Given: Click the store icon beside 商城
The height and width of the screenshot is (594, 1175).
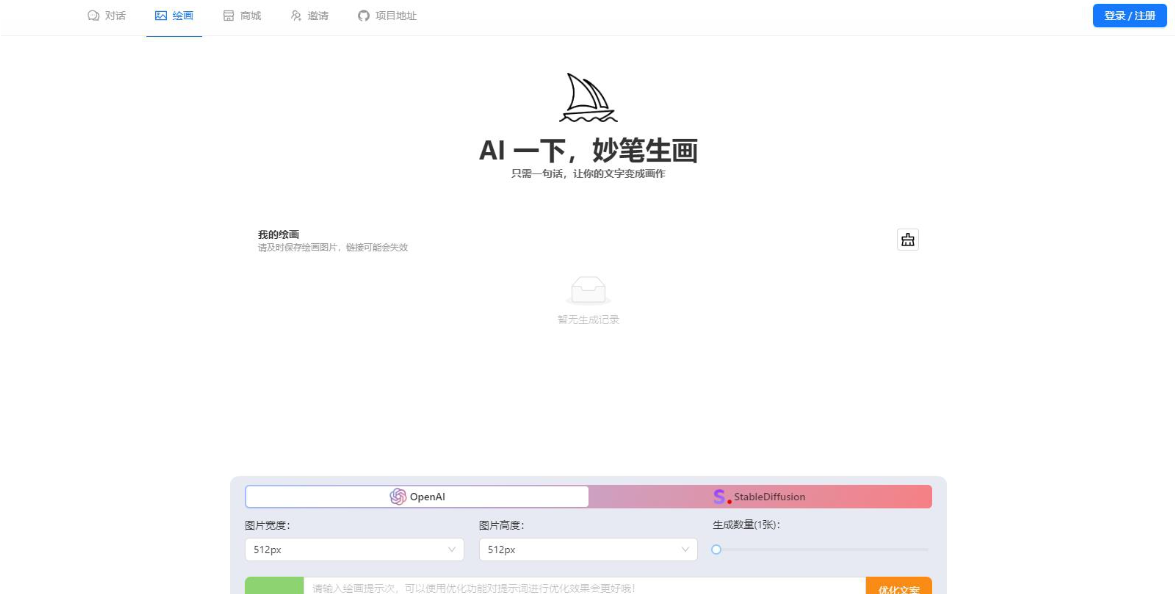Looking at the screenshot, I should pos(229,16).
